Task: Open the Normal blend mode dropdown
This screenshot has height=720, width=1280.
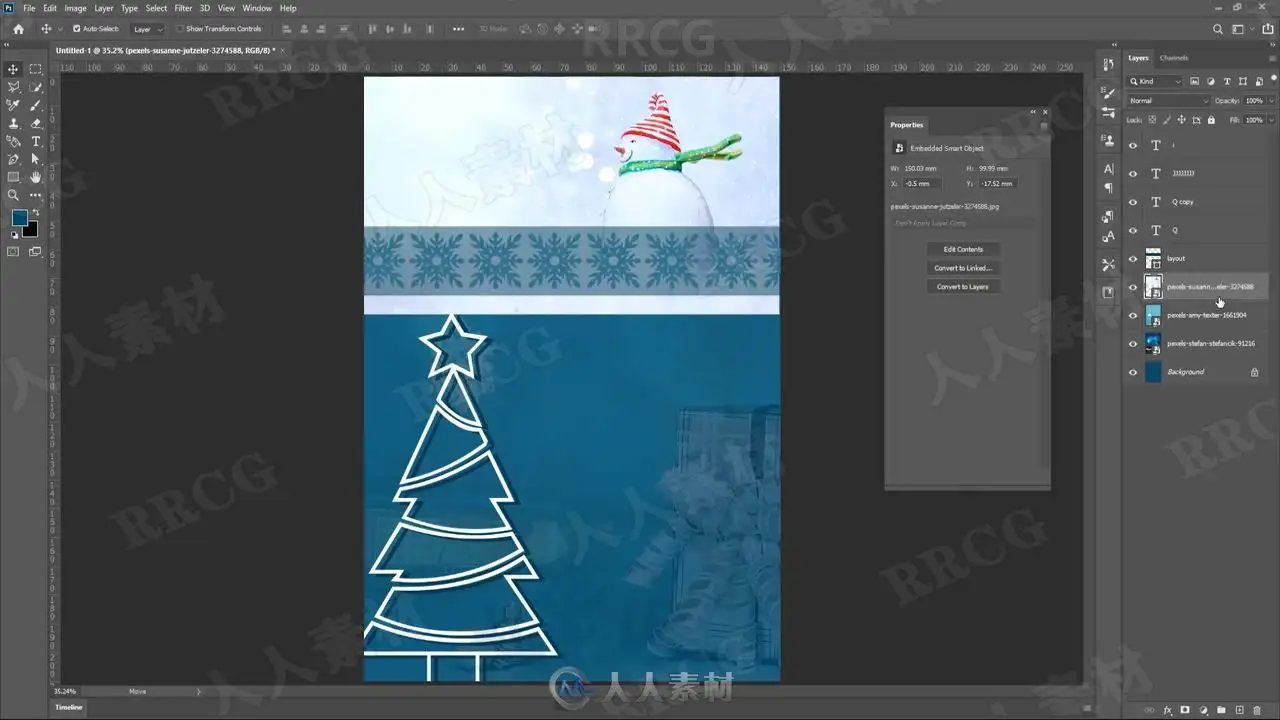Action: [1168, 101]
